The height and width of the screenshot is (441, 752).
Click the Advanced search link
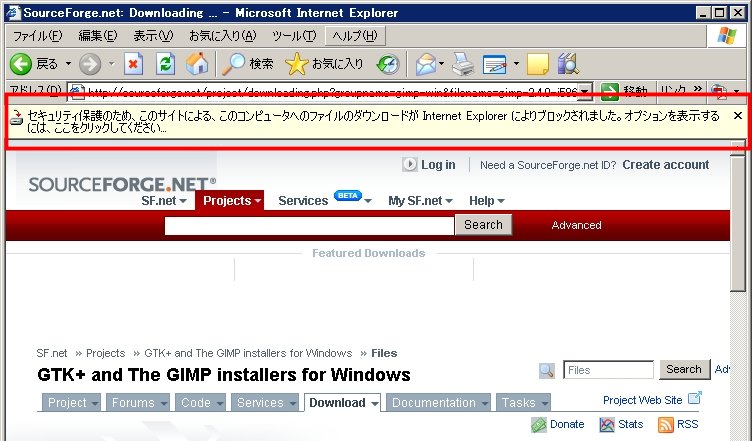pos(576,225)
